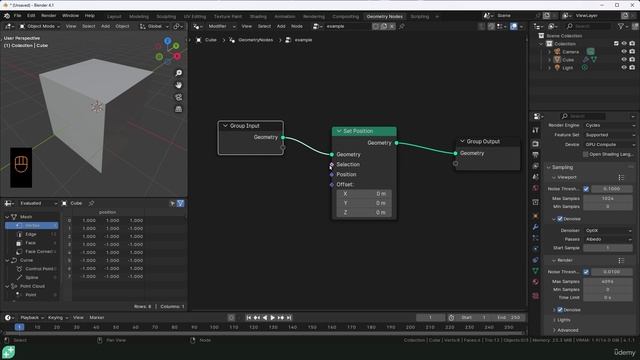Open Object properties tab icon
Image resolution: width=640 pixels, height=360 pixels.
click(536, 216)
